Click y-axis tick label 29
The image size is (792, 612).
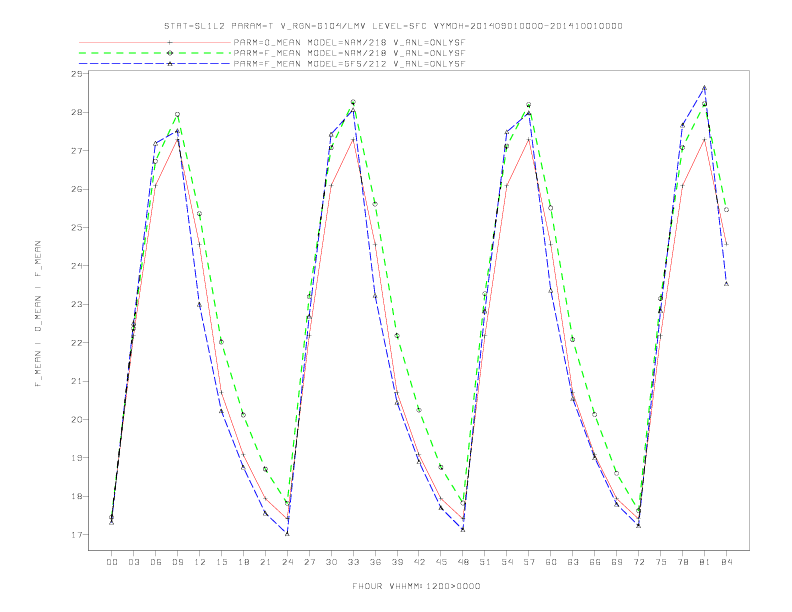tap(77, 74)
